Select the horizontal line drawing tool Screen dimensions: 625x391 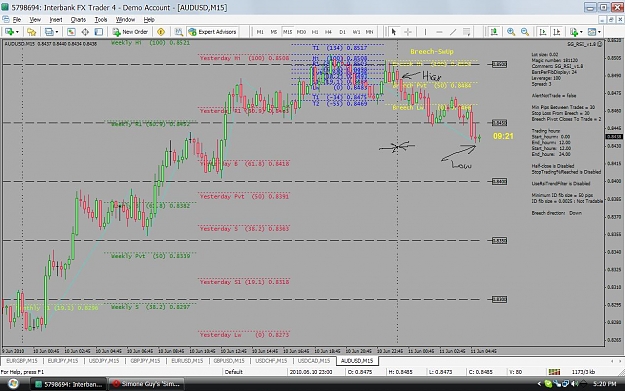tap(439, 32)
